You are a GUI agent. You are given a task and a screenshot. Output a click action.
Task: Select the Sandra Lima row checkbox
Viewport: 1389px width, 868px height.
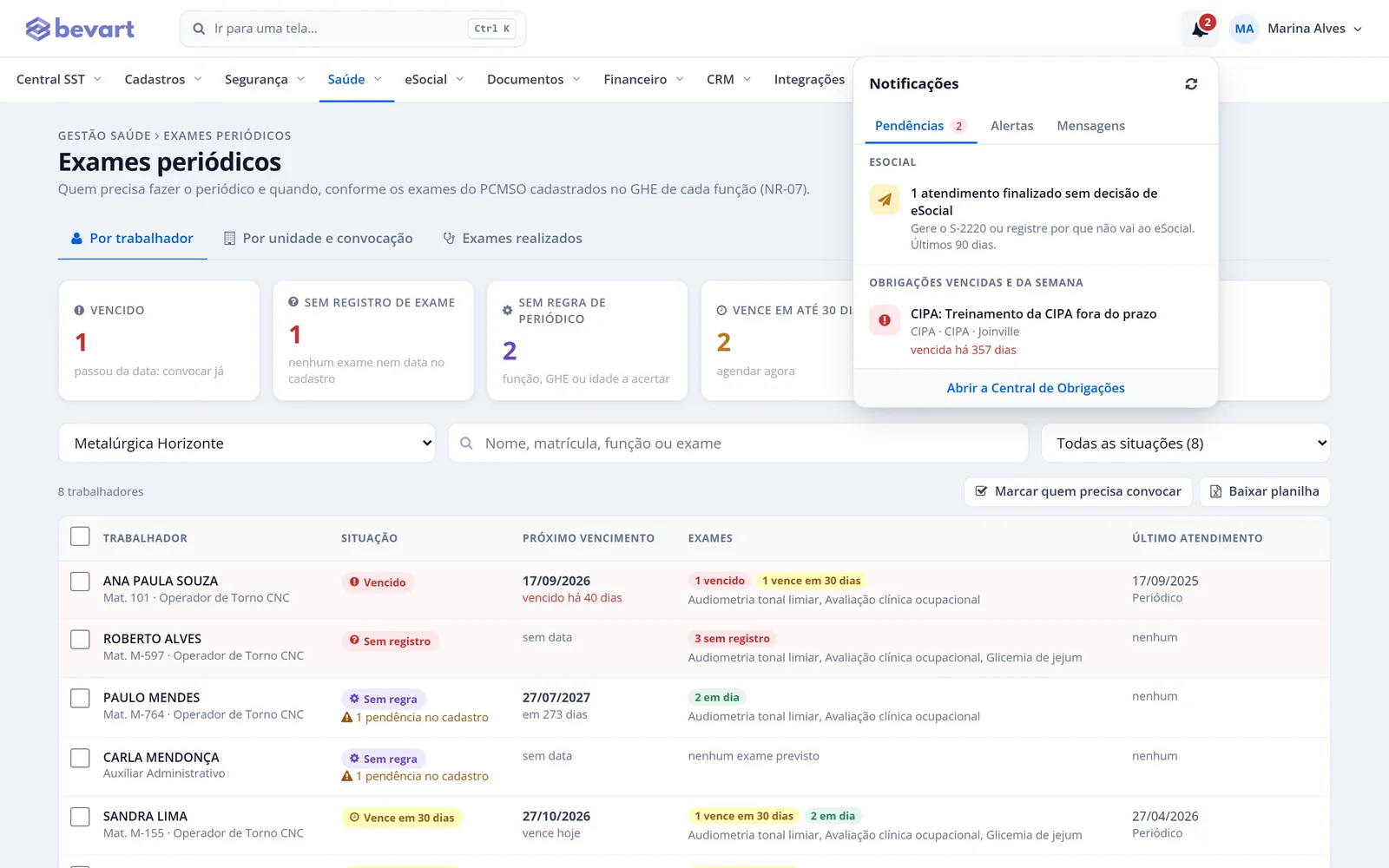(x=80, y=817)
